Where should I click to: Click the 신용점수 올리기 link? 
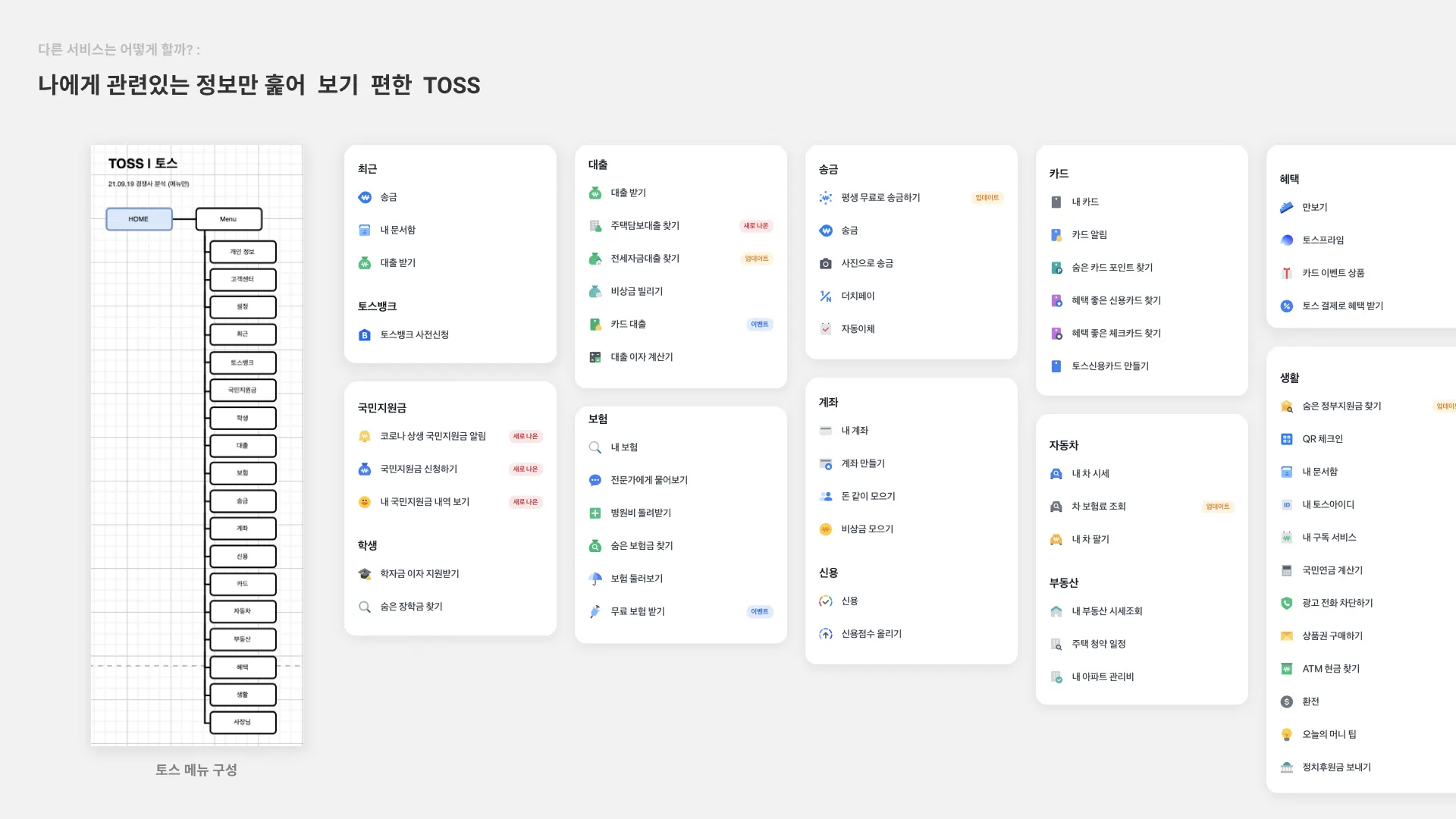tap(871, 634)
